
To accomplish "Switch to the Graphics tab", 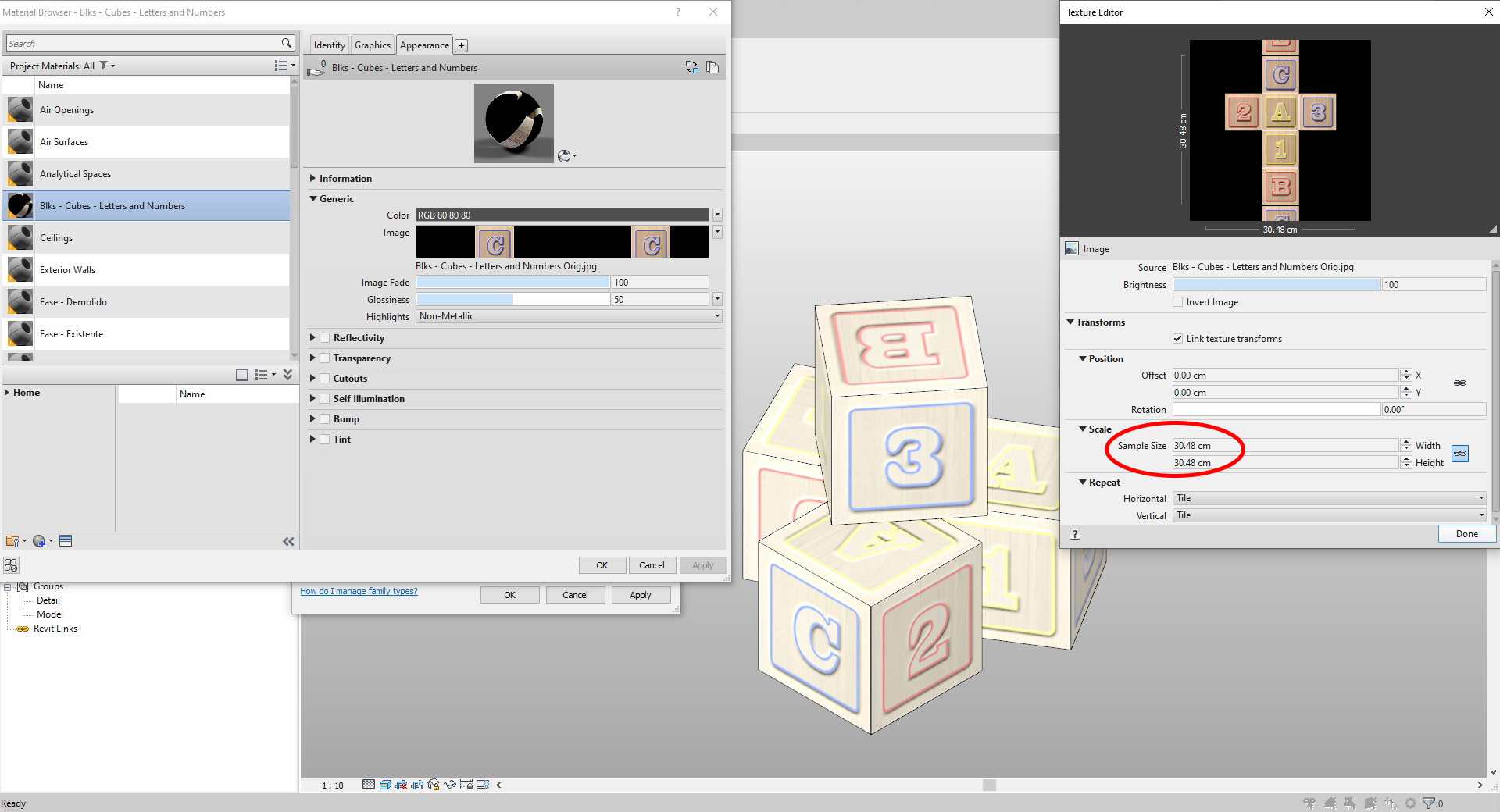I will click(372, 45).
